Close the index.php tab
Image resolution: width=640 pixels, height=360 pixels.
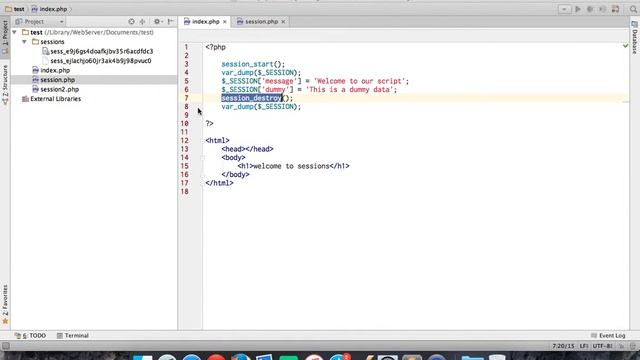(224, 22)
